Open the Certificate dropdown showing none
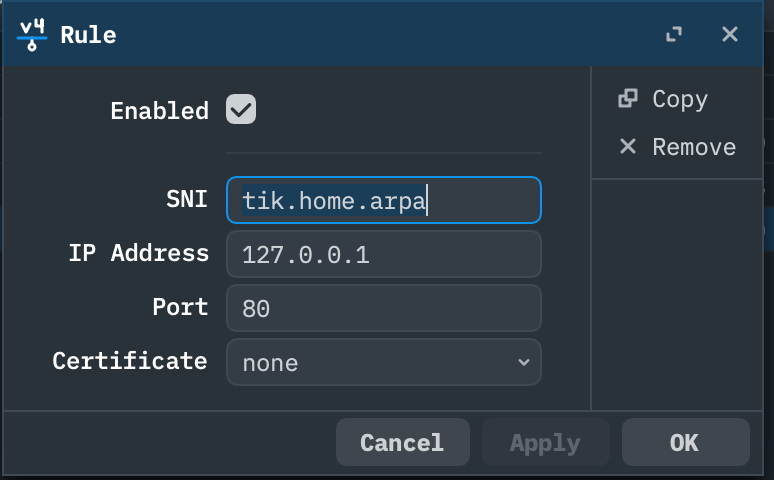Viewport: 774px width, 480px height. click(383, 362)
